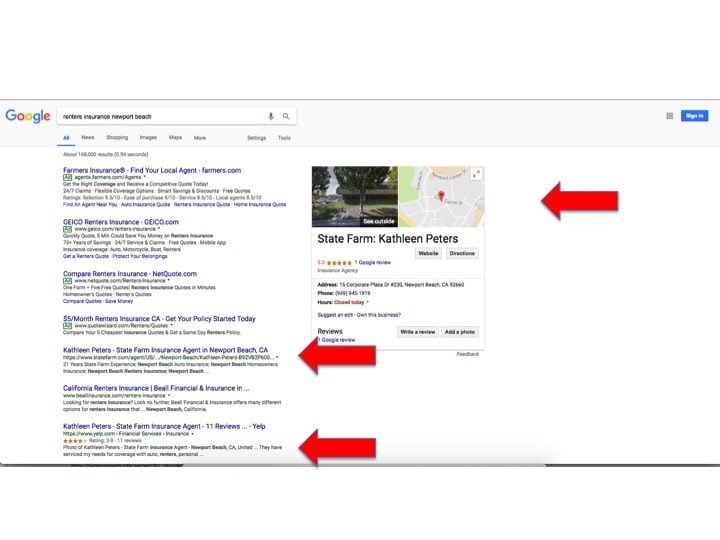
Task: Open the $5/Month Renters Insurance CA ad
Action: coord(159,319)
